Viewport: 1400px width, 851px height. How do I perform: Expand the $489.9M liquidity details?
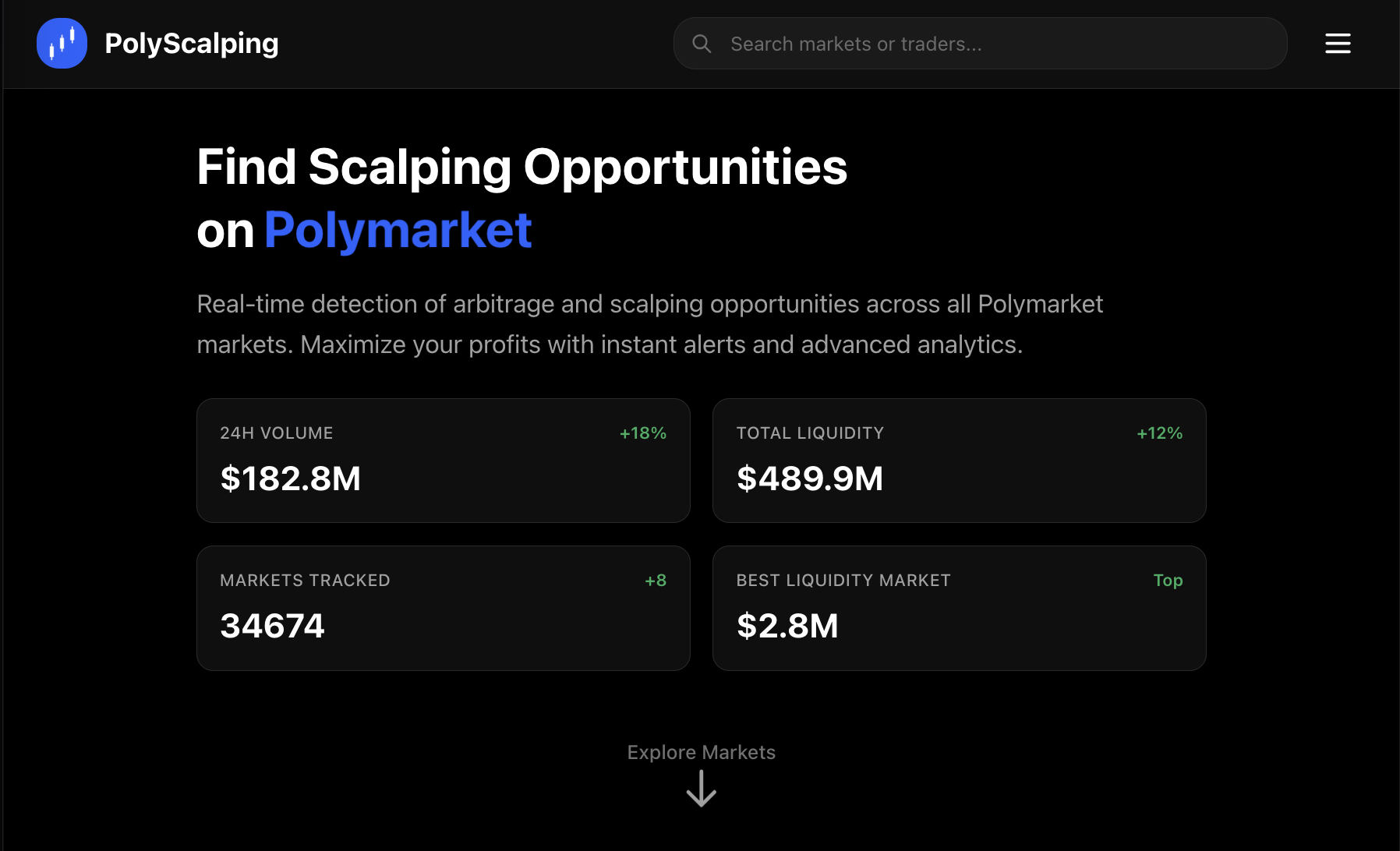click(x=810, y=478)
